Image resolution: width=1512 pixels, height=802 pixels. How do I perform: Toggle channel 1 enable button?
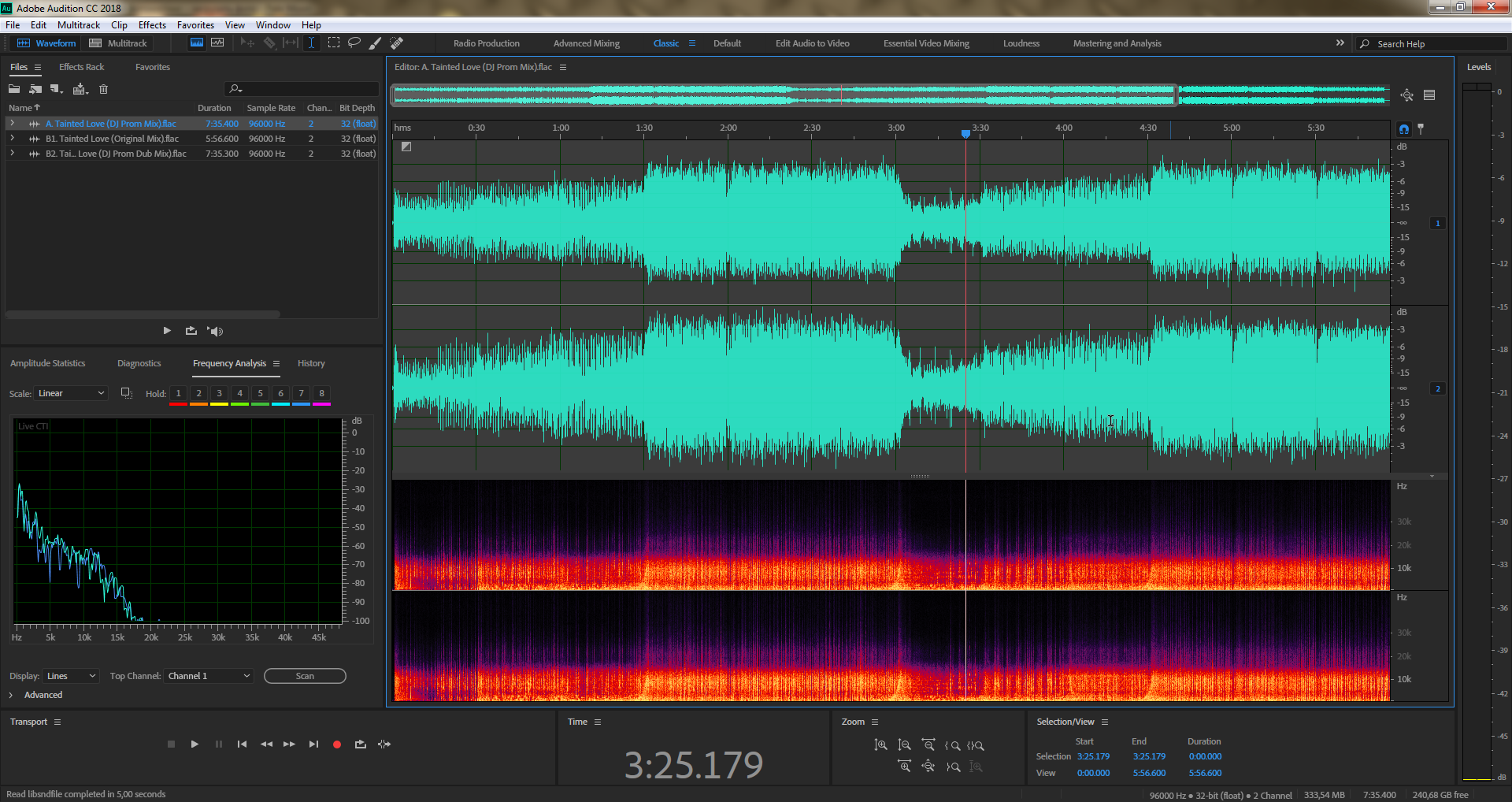click(x=1438, y=223)
